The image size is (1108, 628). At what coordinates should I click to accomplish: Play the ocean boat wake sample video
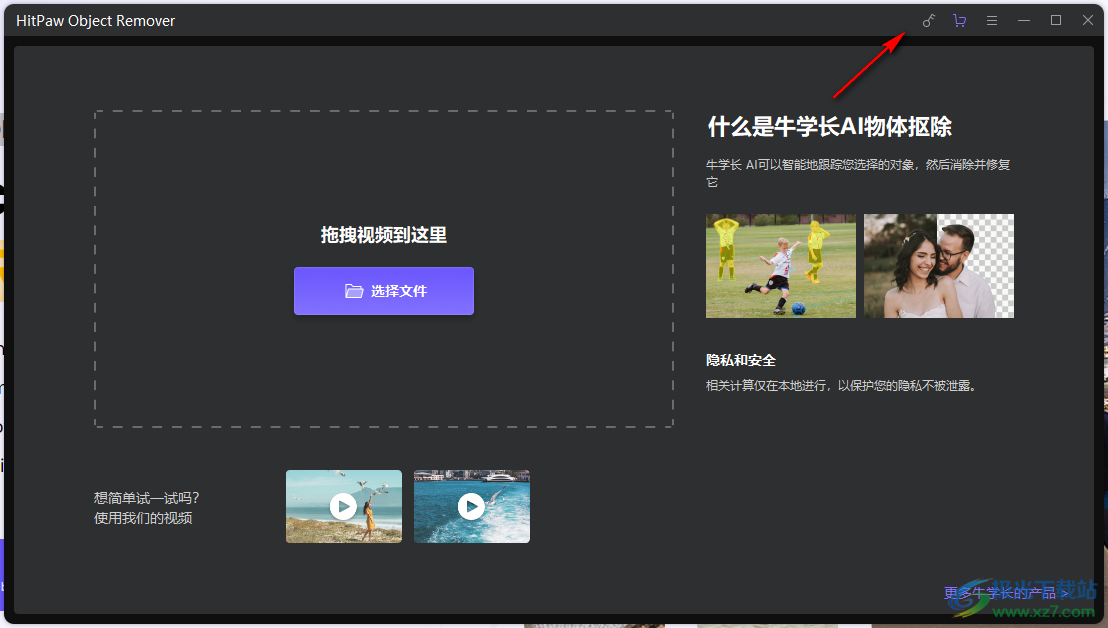[x=471, y=506]
